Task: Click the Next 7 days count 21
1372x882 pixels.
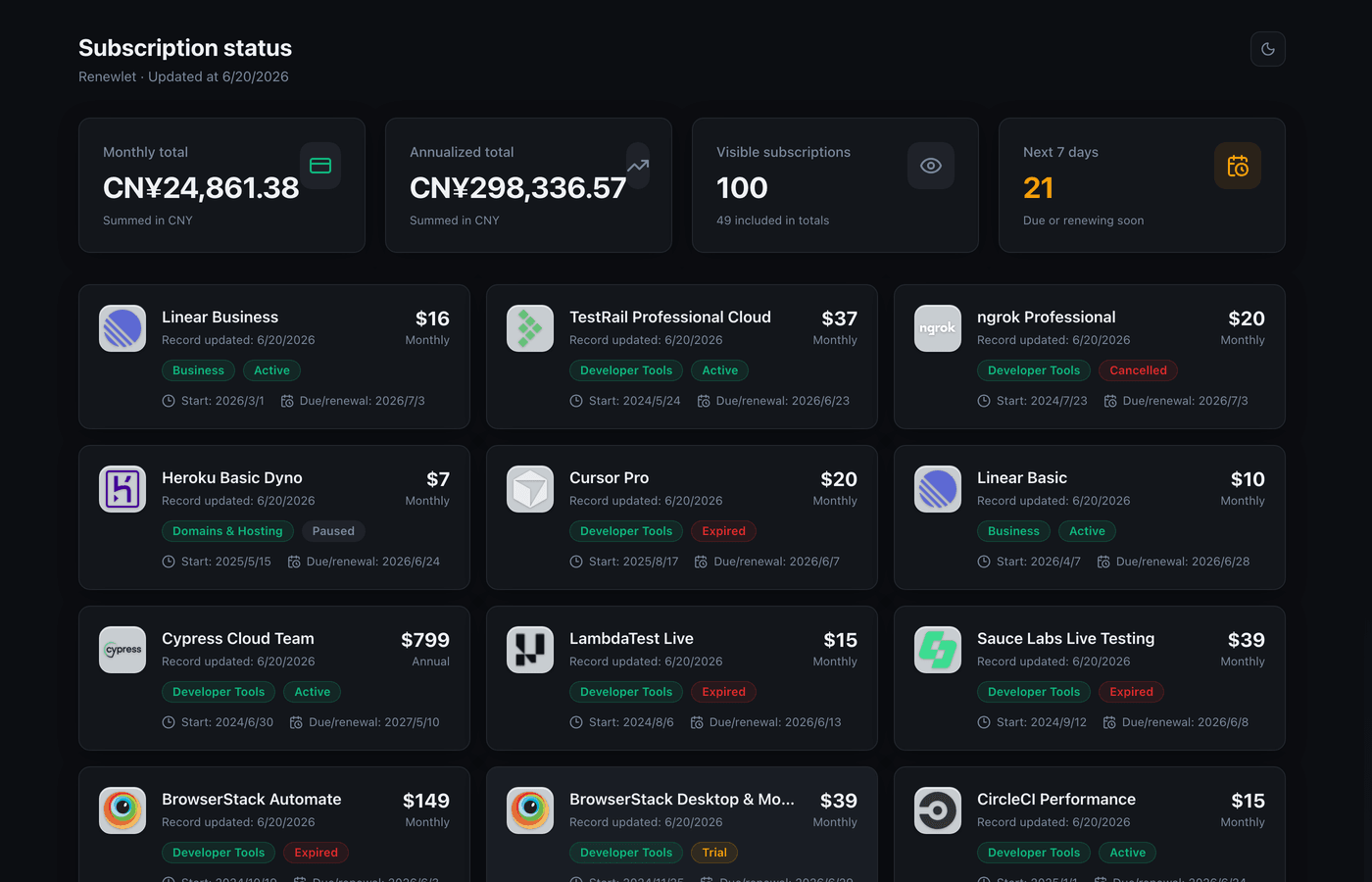Action: [1039, 187]
